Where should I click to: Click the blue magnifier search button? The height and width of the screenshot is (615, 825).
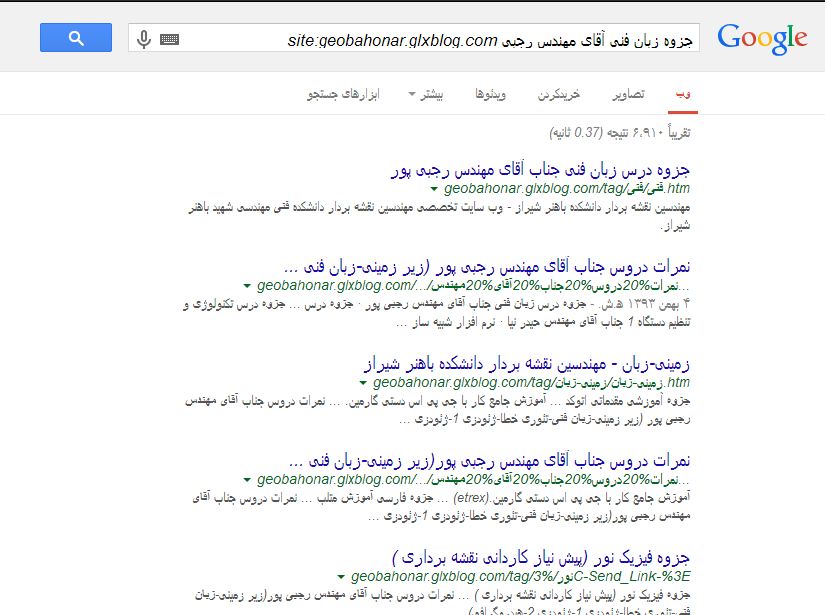point(76,37)
